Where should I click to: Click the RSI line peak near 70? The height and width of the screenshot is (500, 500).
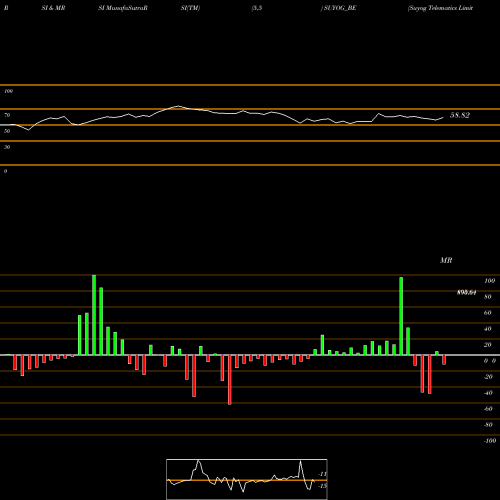click(x=178, y=106)
